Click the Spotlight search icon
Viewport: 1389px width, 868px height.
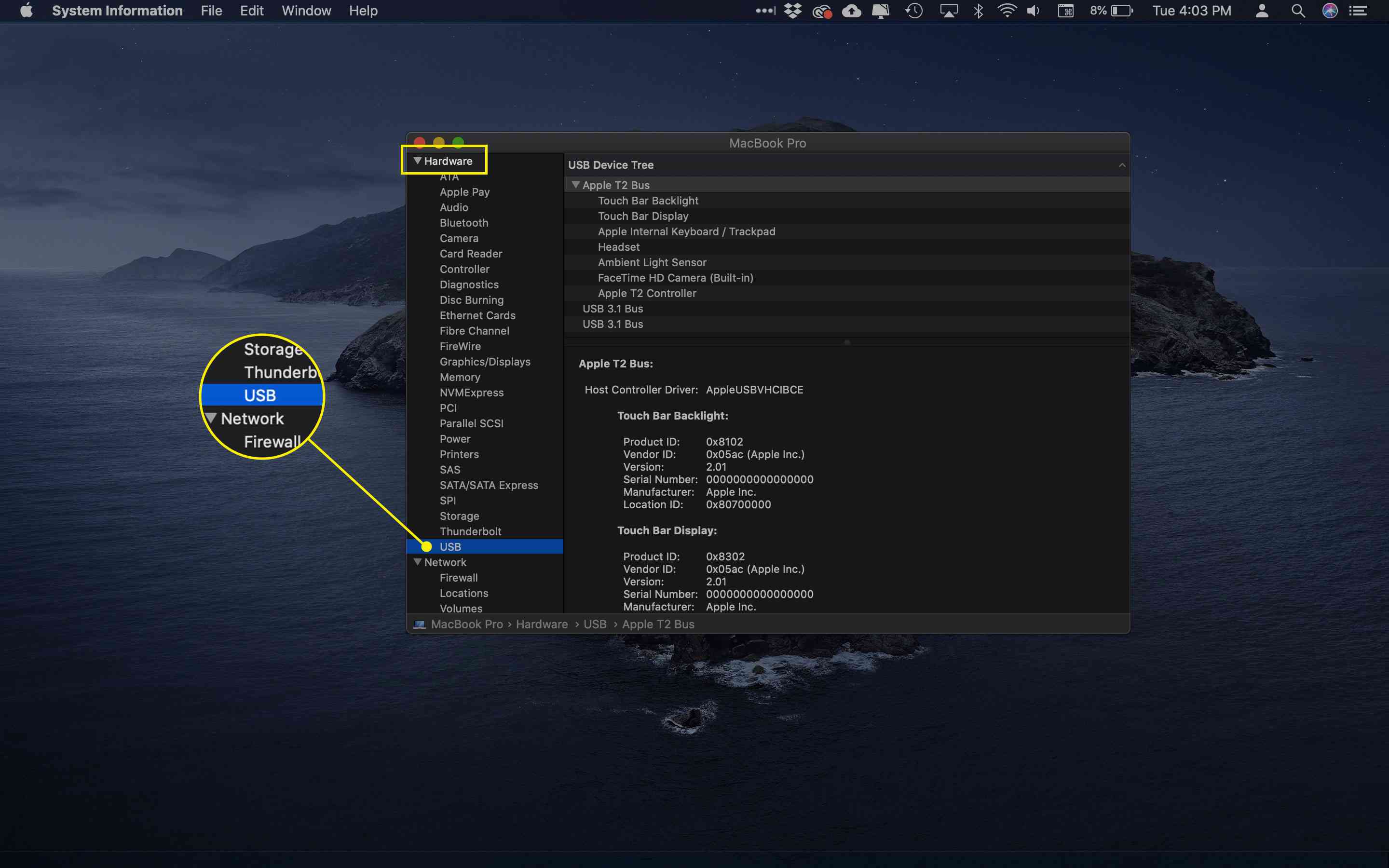1298,11
